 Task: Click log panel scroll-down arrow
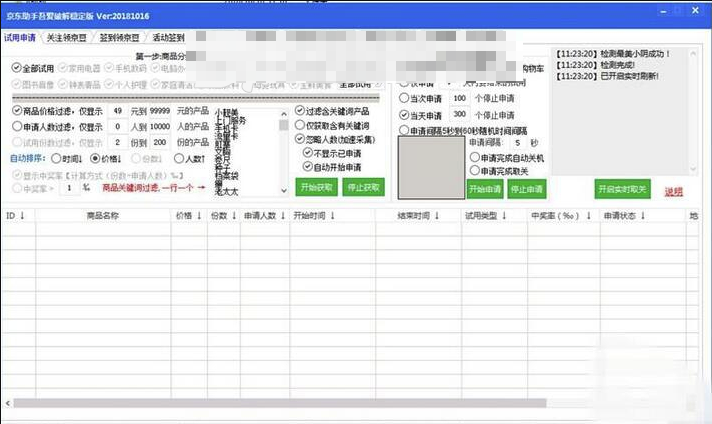(693, 169)
